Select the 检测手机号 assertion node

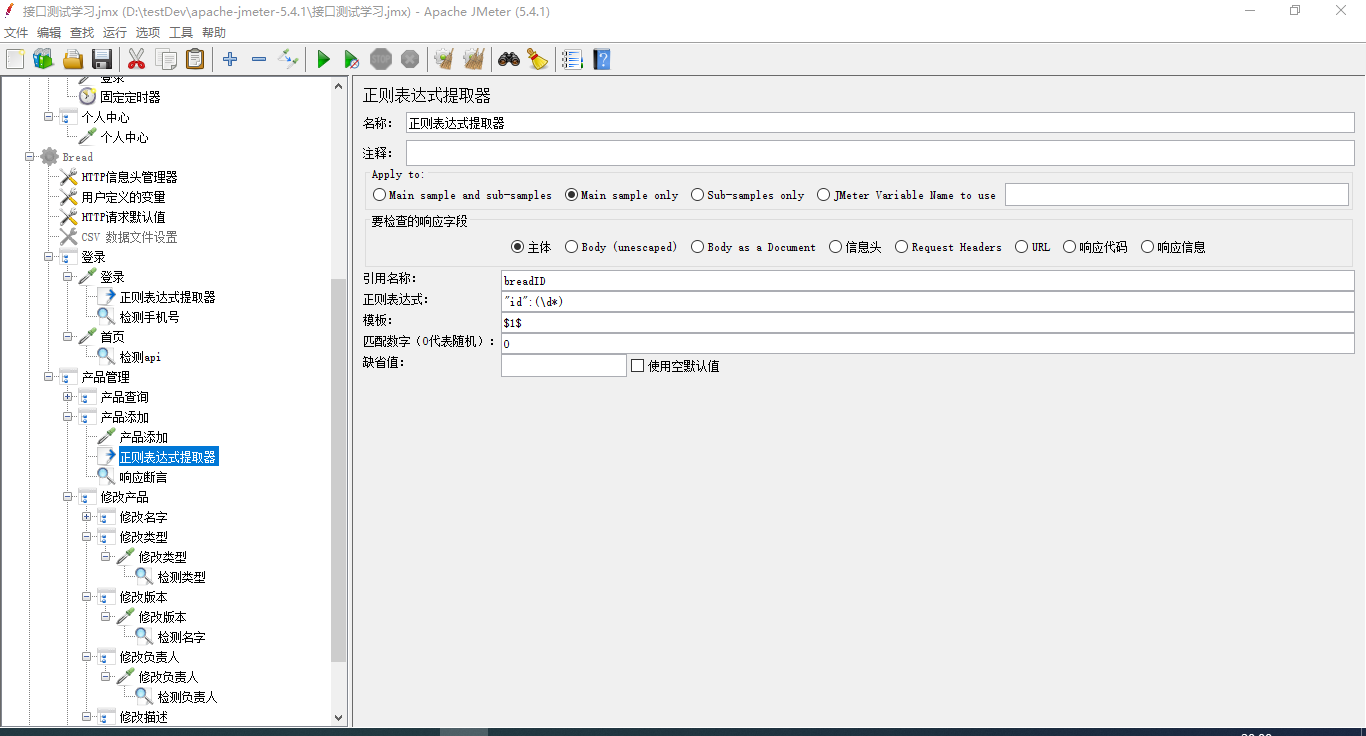click(x=149, y=317)
